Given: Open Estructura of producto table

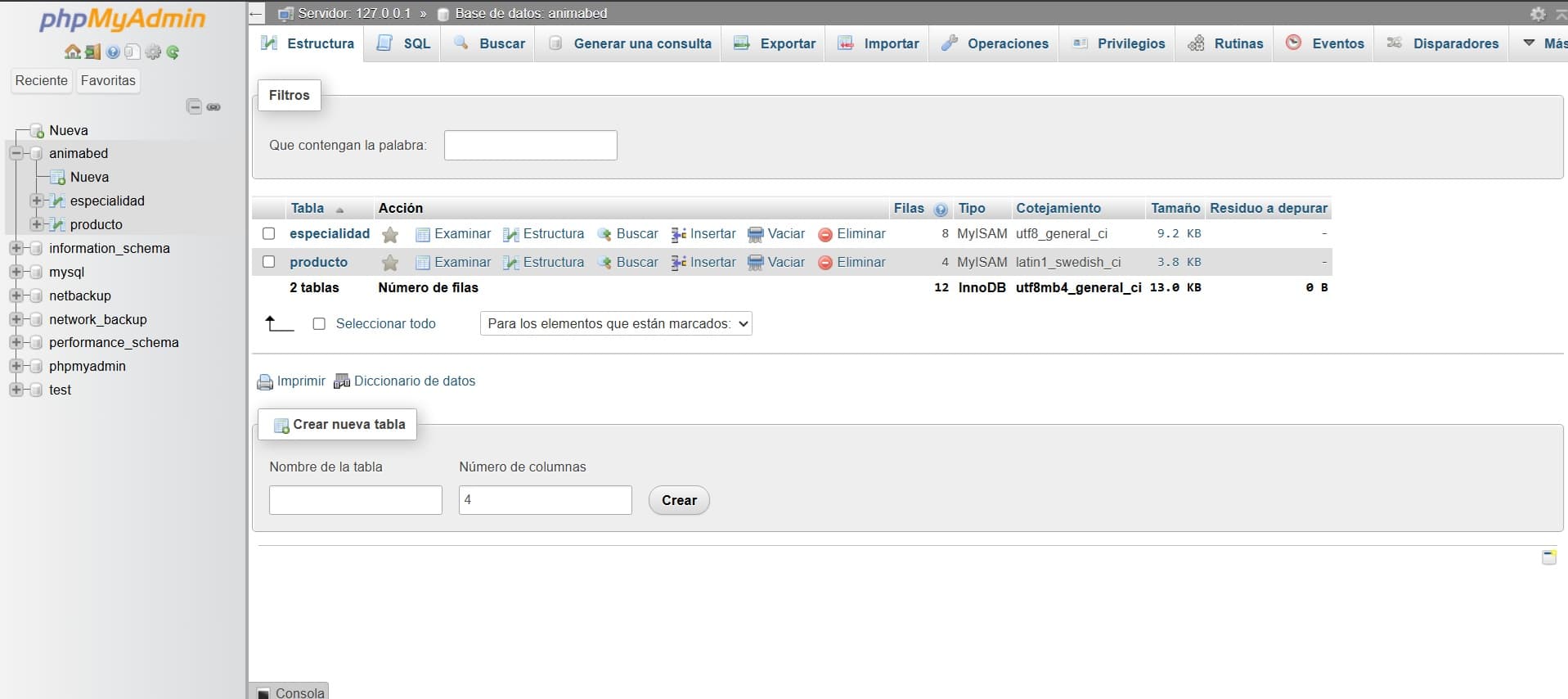Looking at the screenshot, I should point(543,263).
